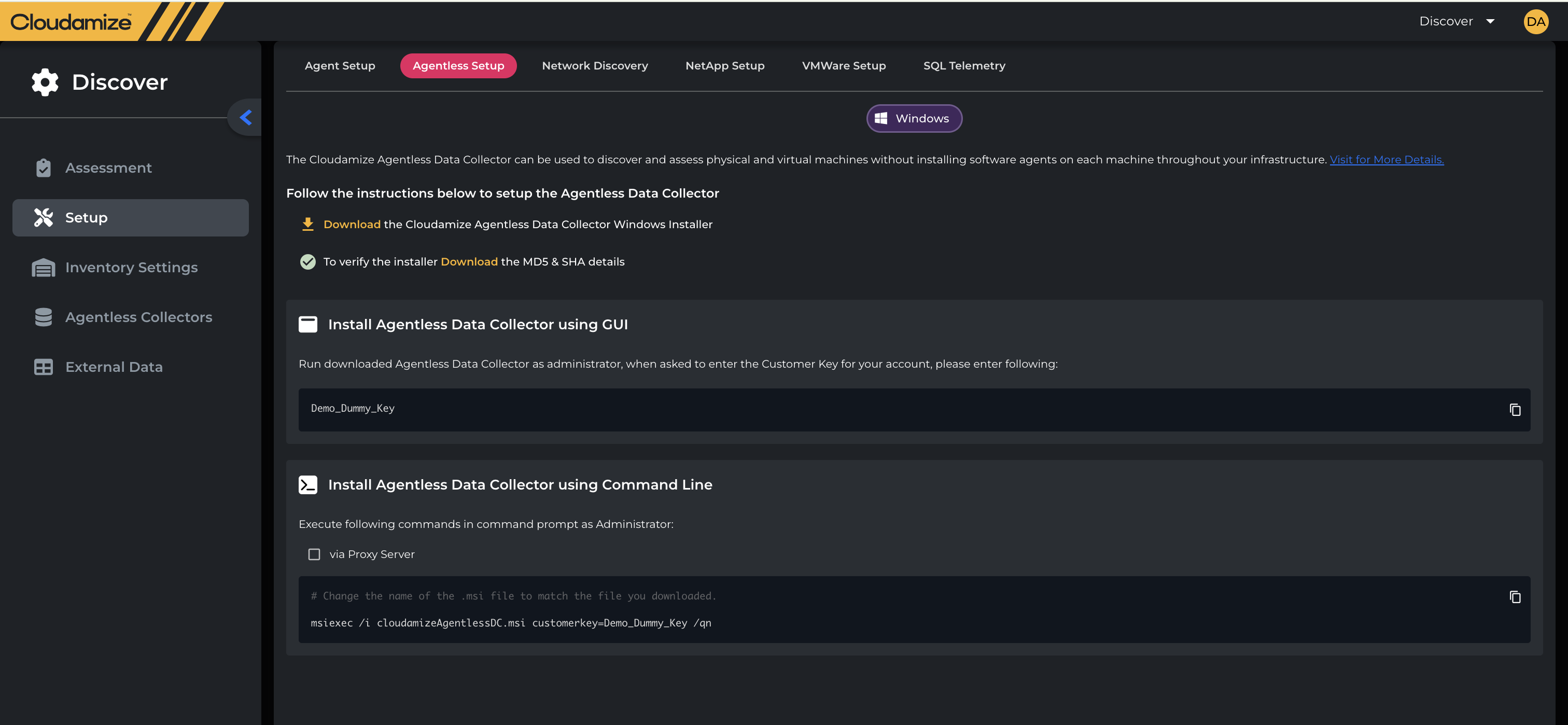Switch to Network Discovery tab

tap(595, 66)
